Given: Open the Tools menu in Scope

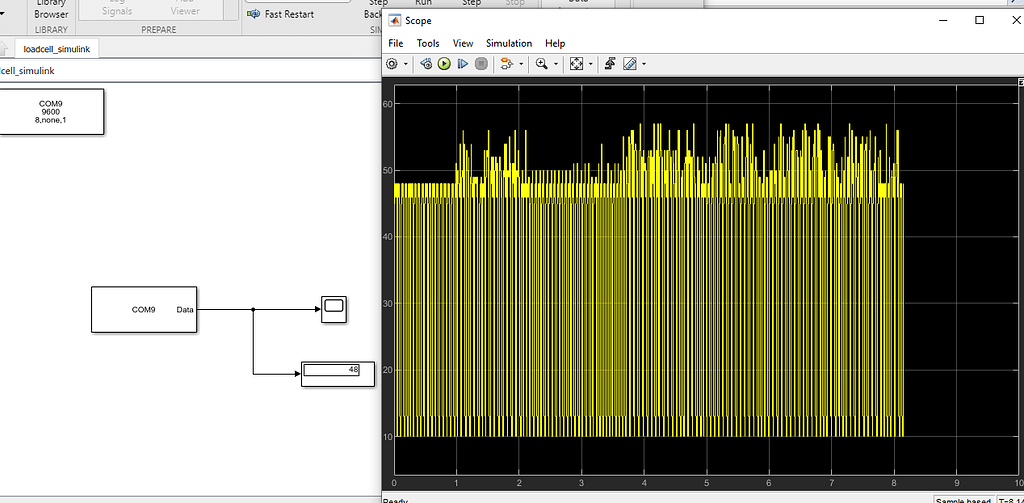Looking at the screenshot, I should pos(428,43).
